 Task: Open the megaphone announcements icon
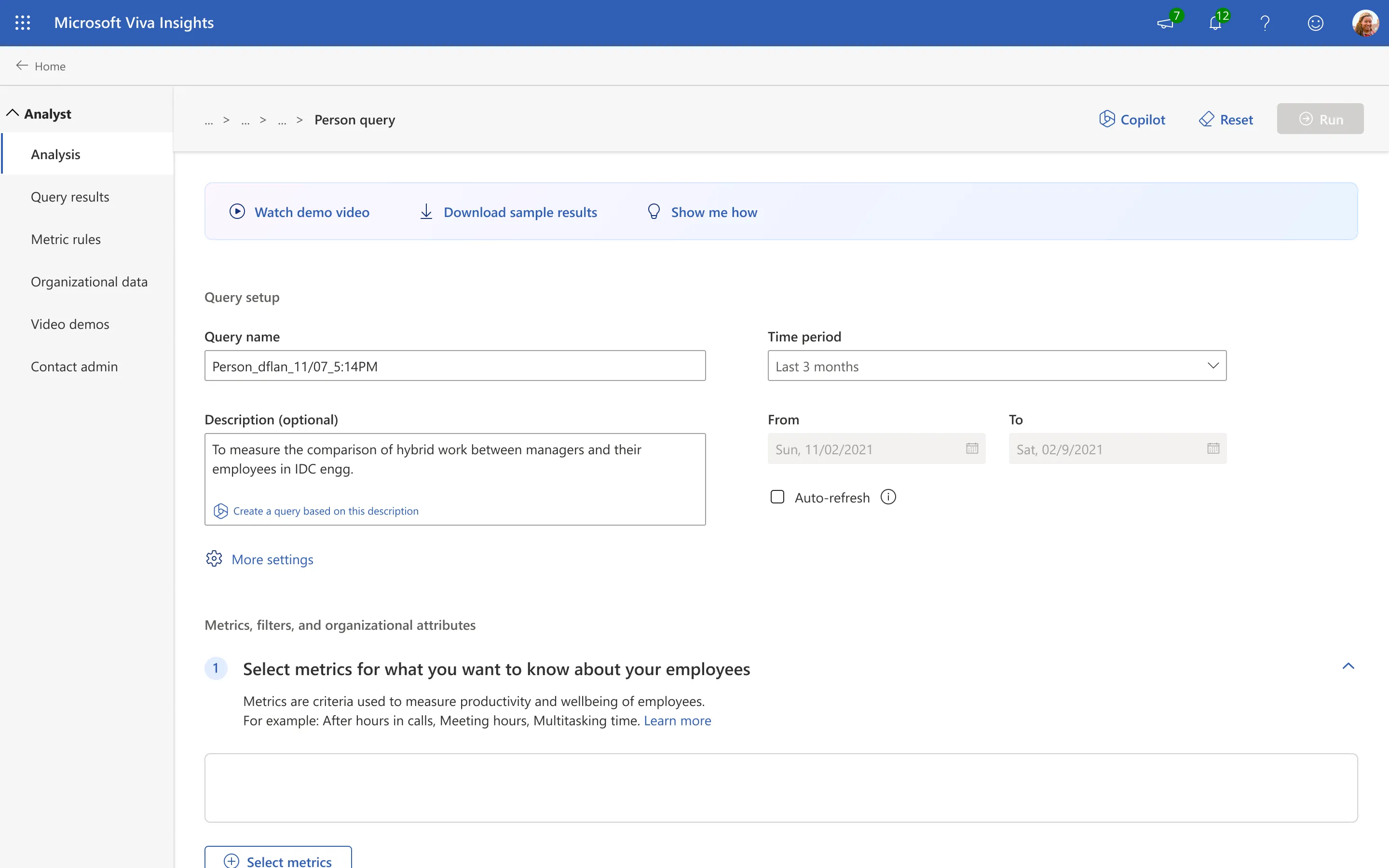tap(1165, 23)
